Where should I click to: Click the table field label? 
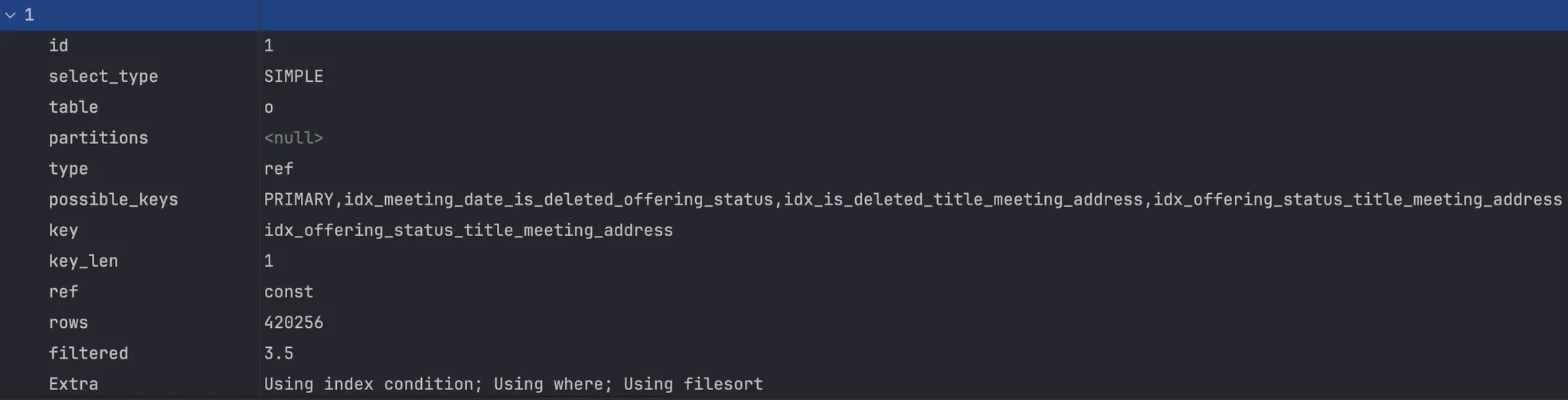tap(73, 107)
